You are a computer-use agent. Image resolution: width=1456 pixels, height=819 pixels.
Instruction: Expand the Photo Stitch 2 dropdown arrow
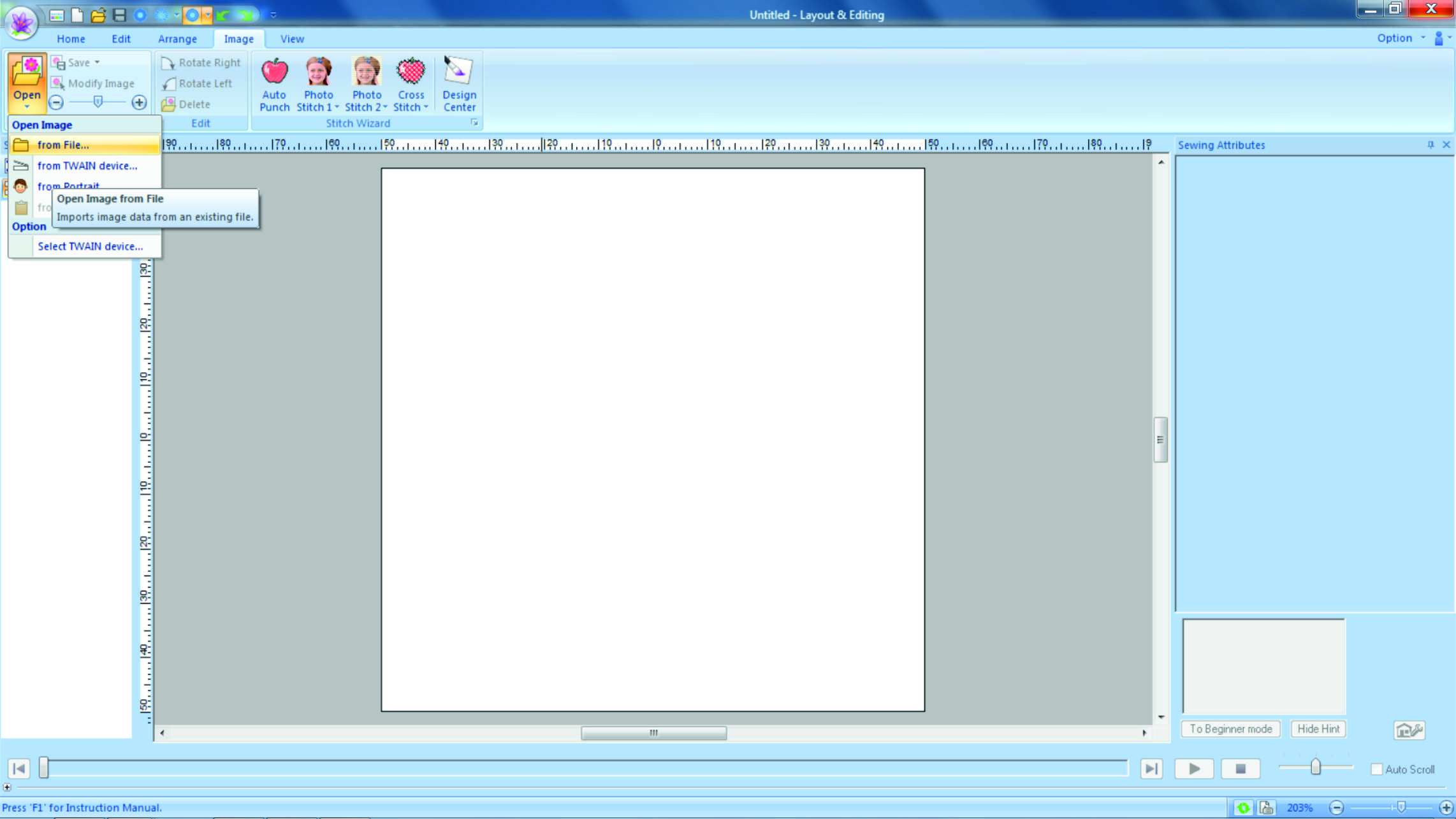(x=385, y=108)
